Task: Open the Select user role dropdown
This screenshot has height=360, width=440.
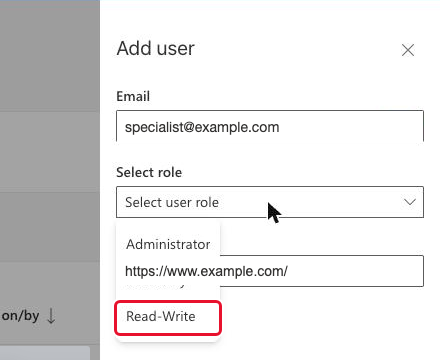Action: [x=270, y=202]
